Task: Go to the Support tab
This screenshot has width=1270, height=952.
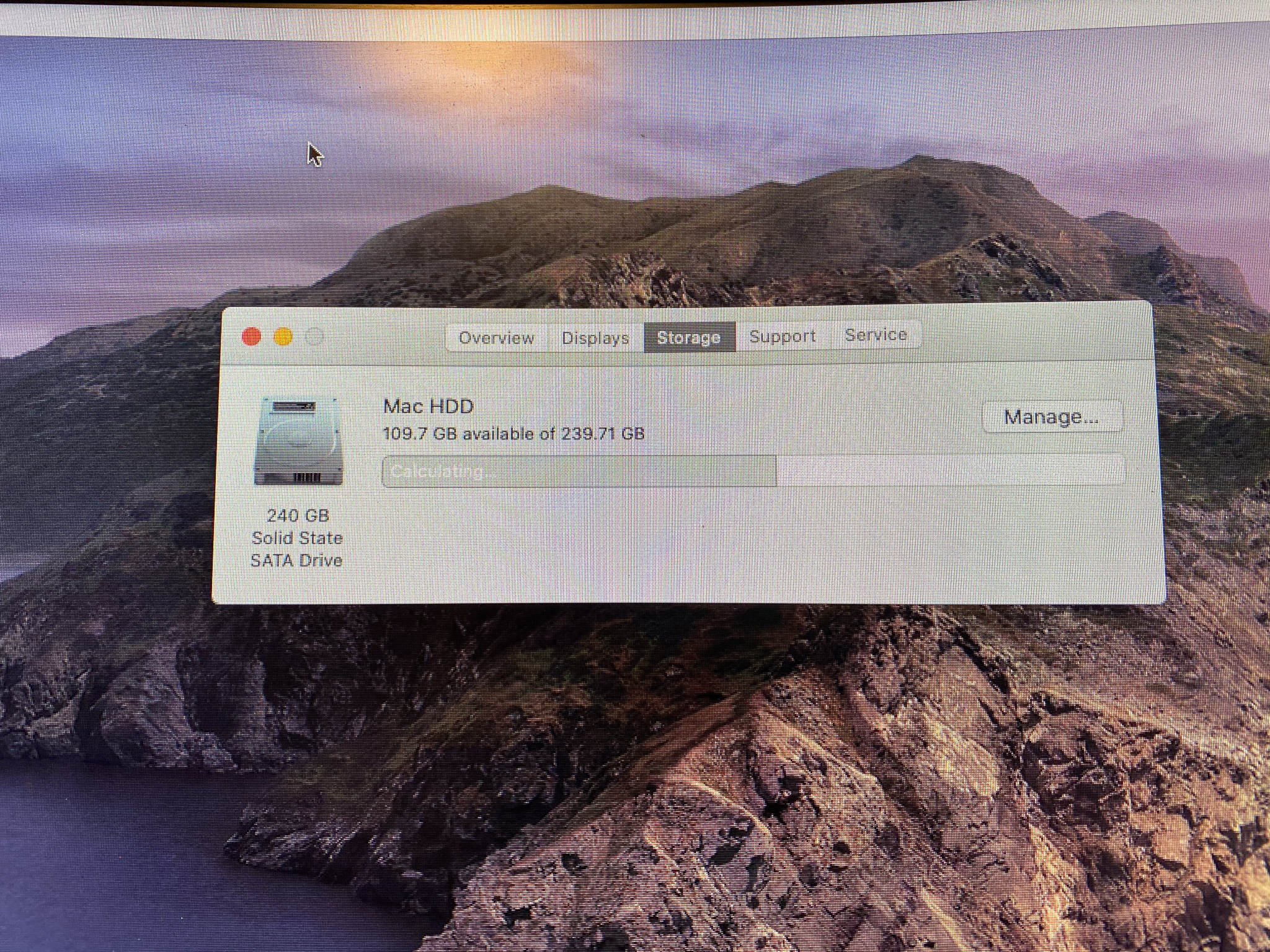Action: click(783, 336)
